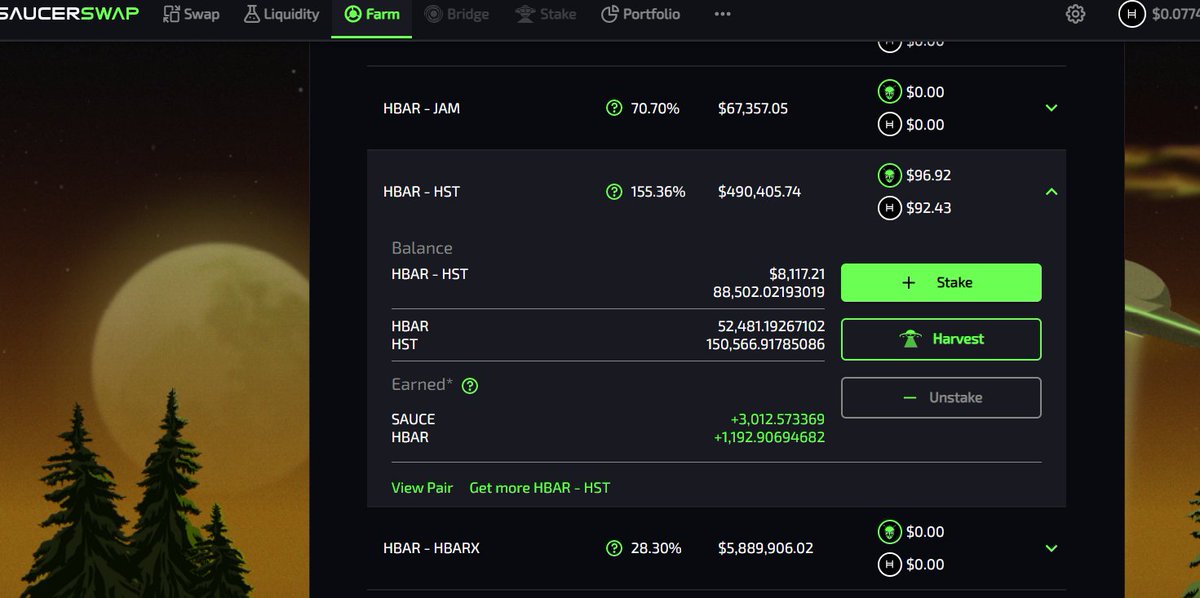
Task: Click the help icon beside 155.36% APR
Action: point(614,191)
